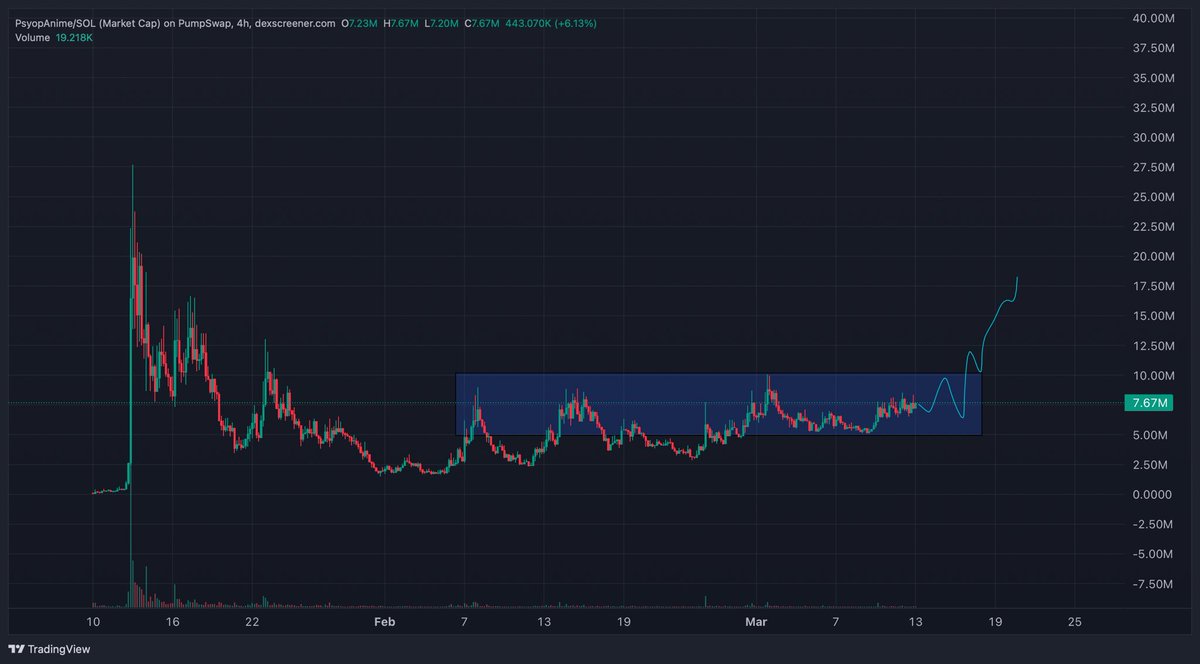Click the 25.00M price axis label

pyautogui.click(x=1153, y=197)
